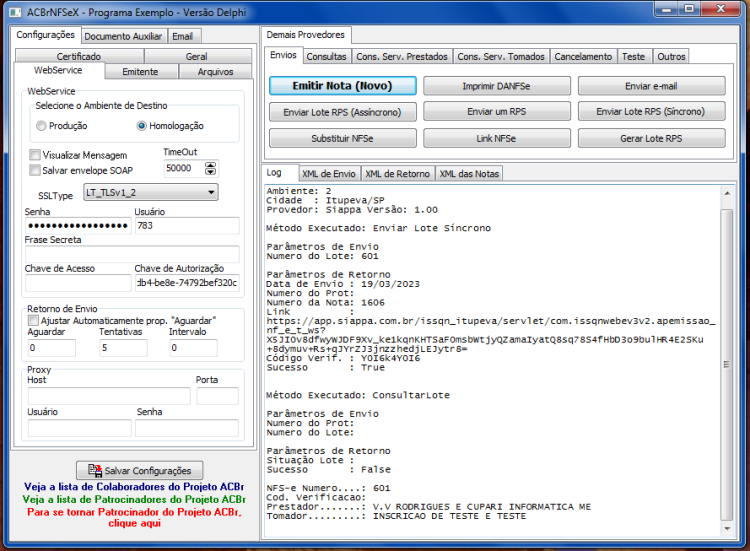
Task: Toggle Ajustar Automaticamente prop. Aguardar checkbox
Action: (33, 320)
